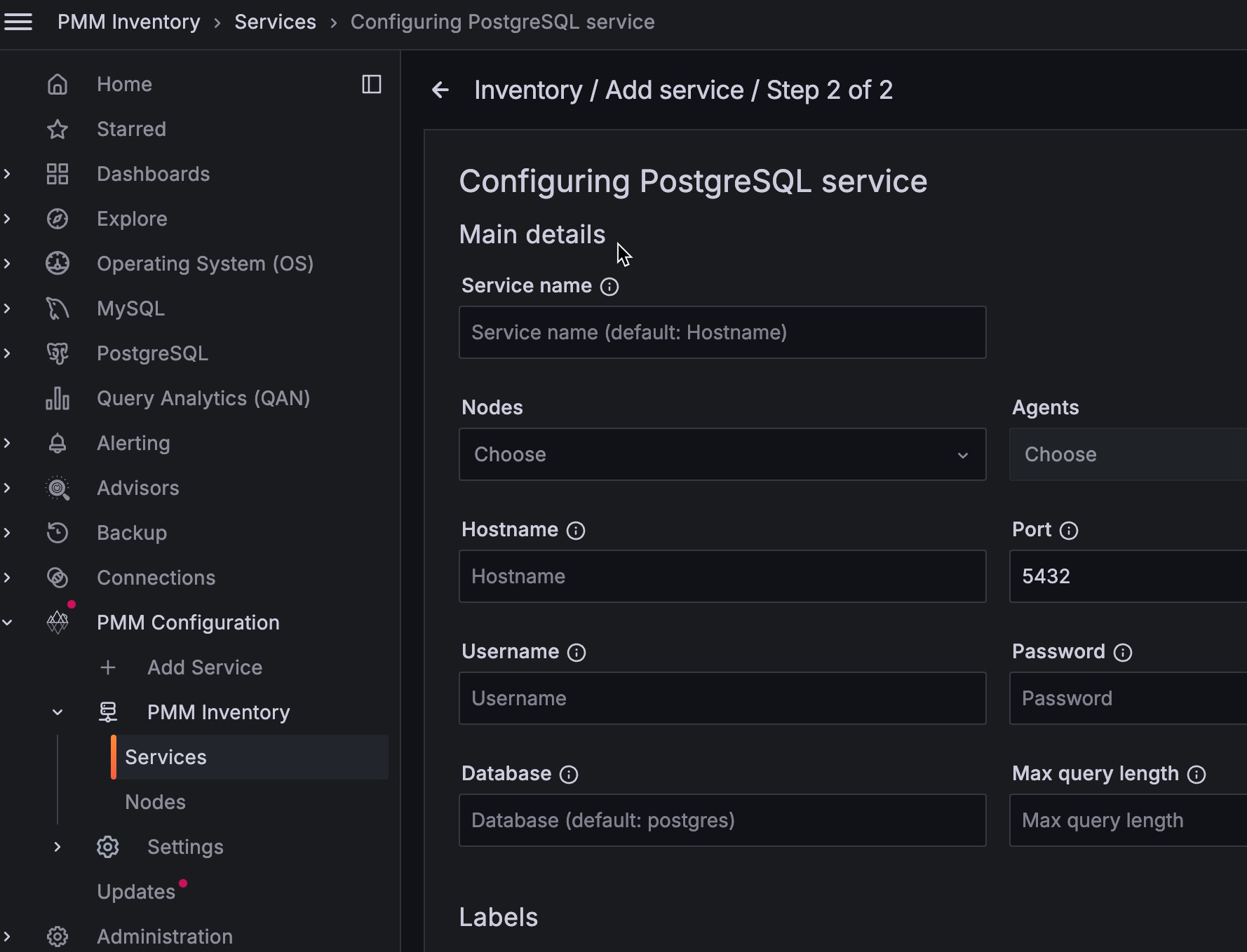Expand the Dashboards section chevron
This screenshot has height=952, width=1247.
pyautogui.click(x=7, y=174)
